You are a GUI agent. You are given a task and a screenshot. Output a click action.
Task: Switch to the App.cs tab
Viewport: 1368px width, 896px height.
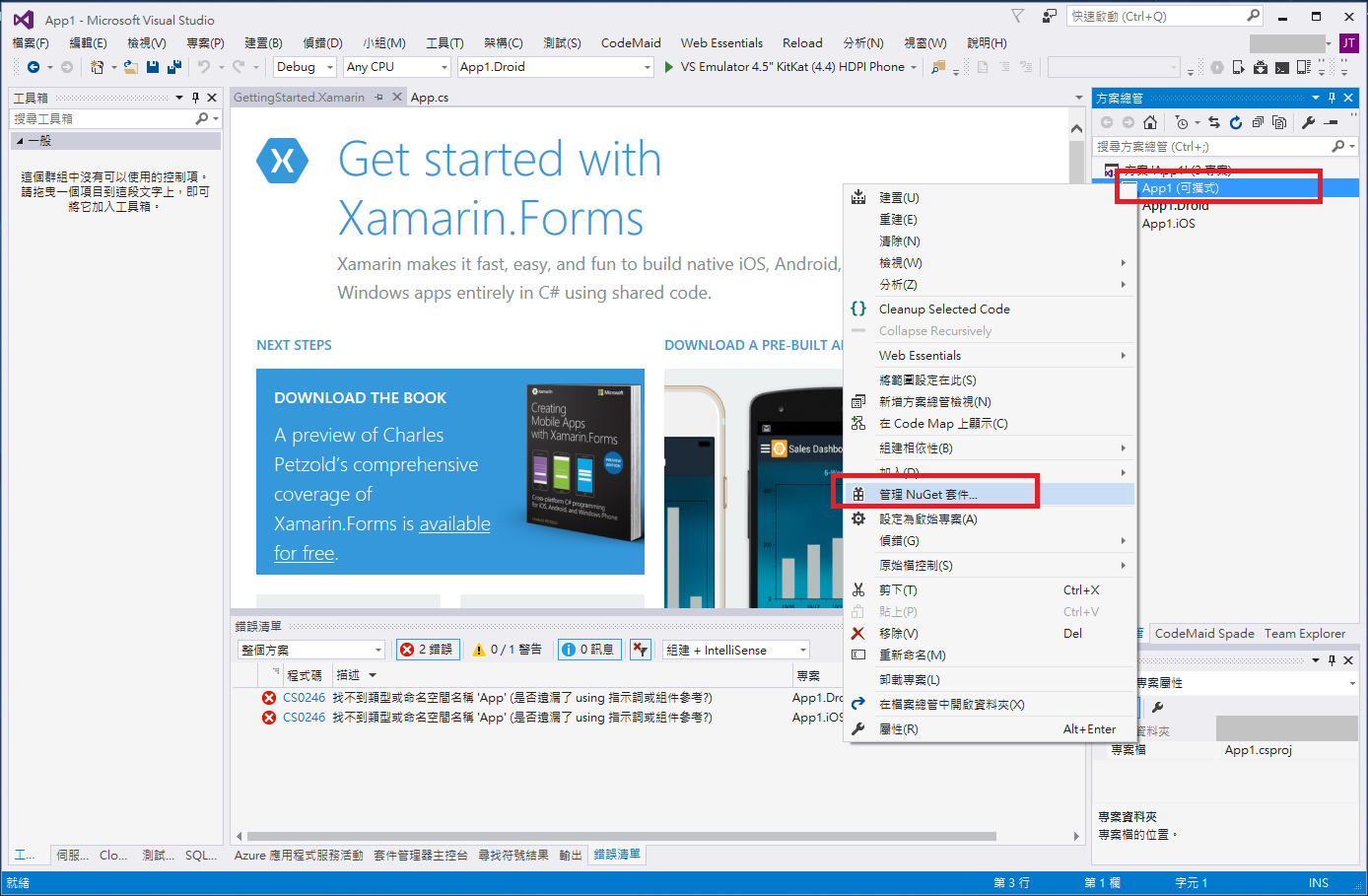430,98
